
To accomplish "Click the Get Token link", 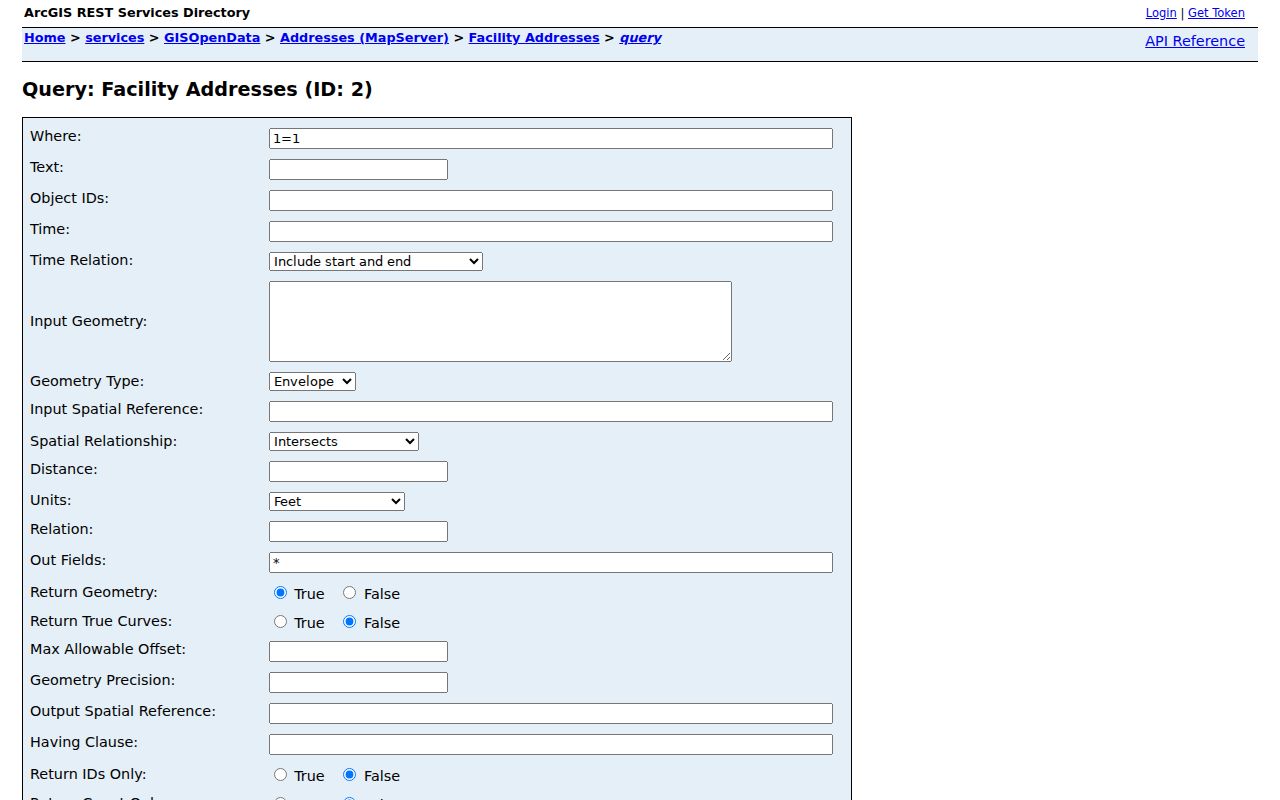I will (x=1216, y=13).
